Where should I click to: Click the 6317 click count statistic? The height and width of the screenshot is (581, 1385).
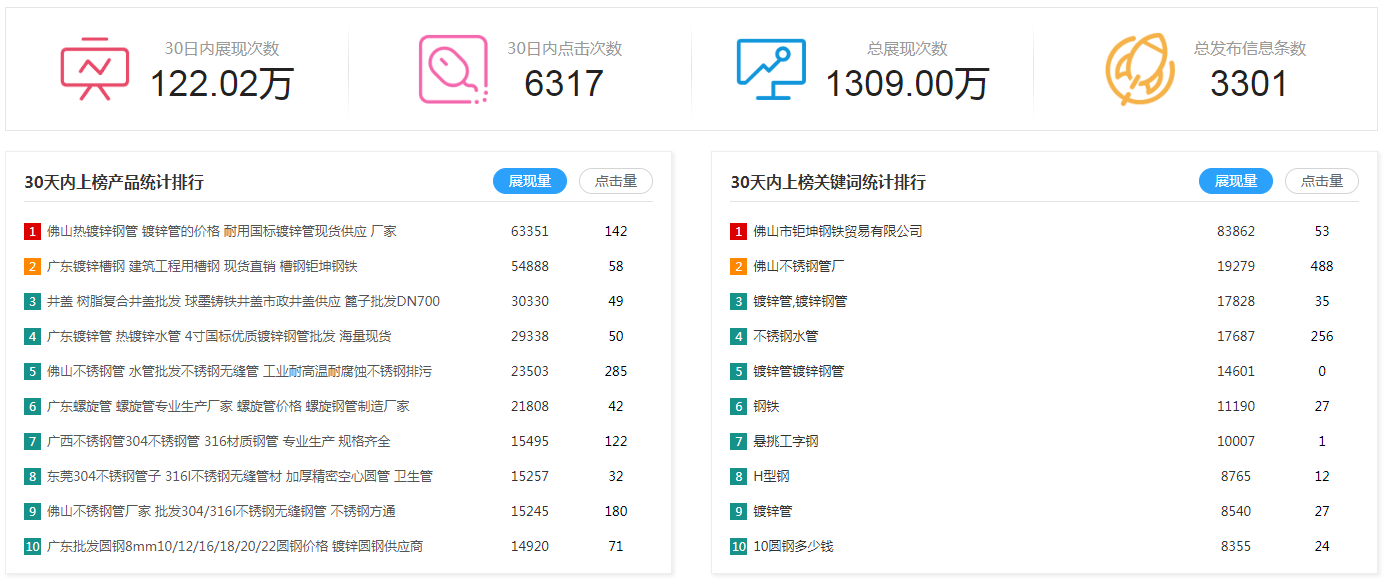(564, 84)
